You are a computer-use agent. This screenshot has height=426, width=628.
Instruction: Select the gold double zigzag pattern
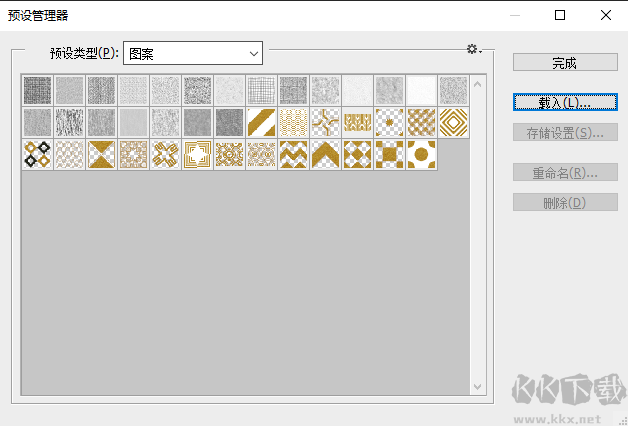pos(294,155)
